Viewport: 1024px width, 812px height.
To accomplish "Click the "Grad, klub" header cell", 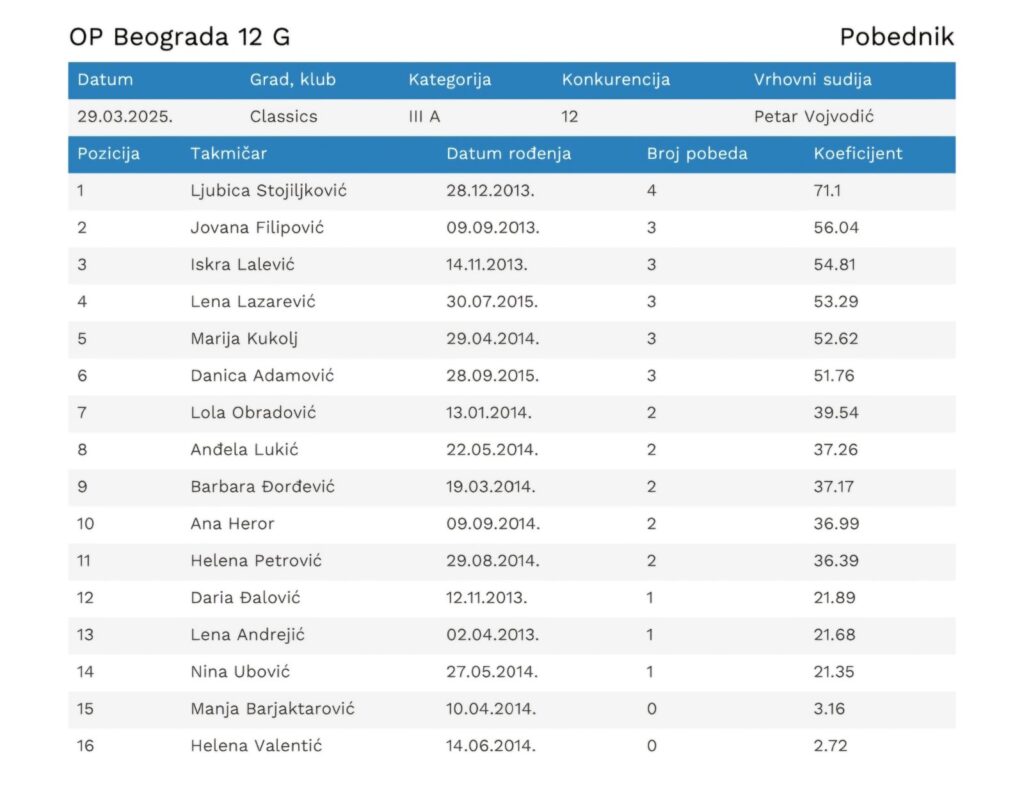I will 293,80.
